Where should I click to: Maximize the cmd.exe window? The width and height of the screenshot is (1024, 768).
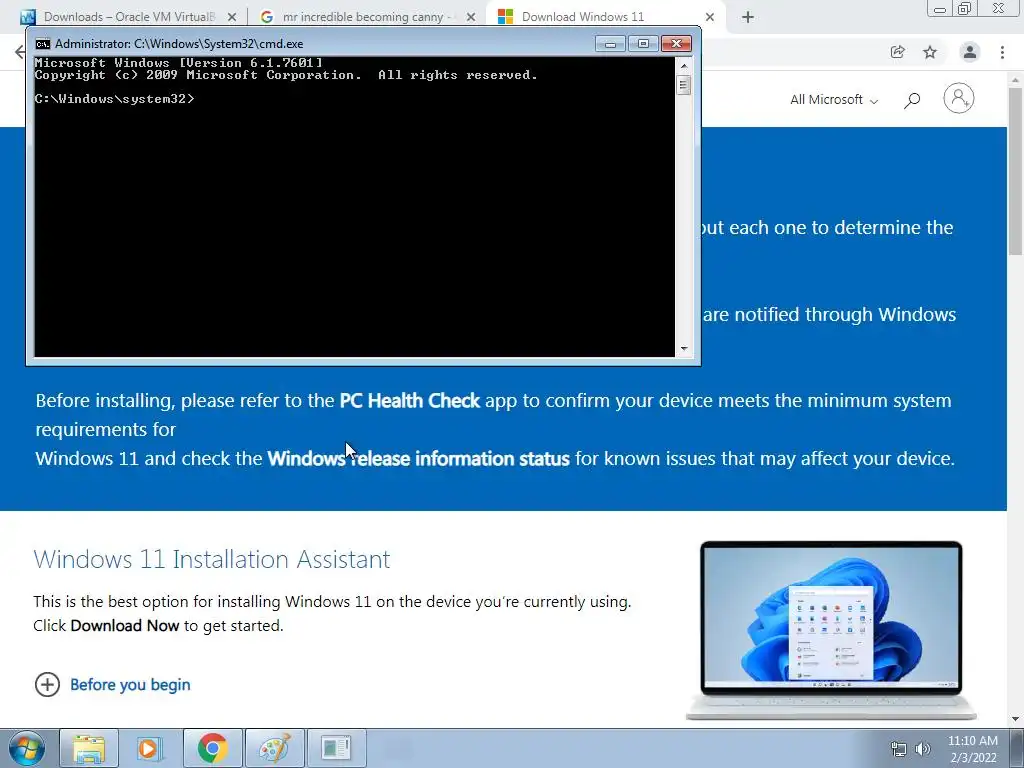point(643,44)
